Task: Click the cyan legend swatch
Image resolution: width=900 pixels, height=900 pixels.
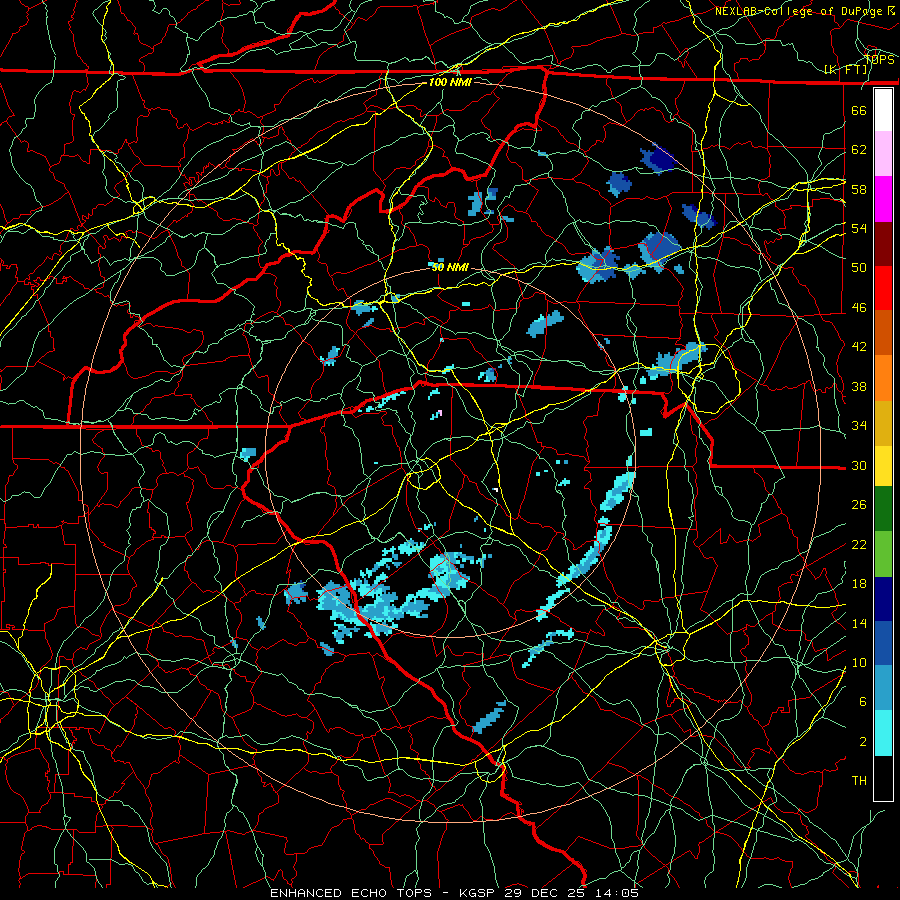Action: [x=883, y=733]
